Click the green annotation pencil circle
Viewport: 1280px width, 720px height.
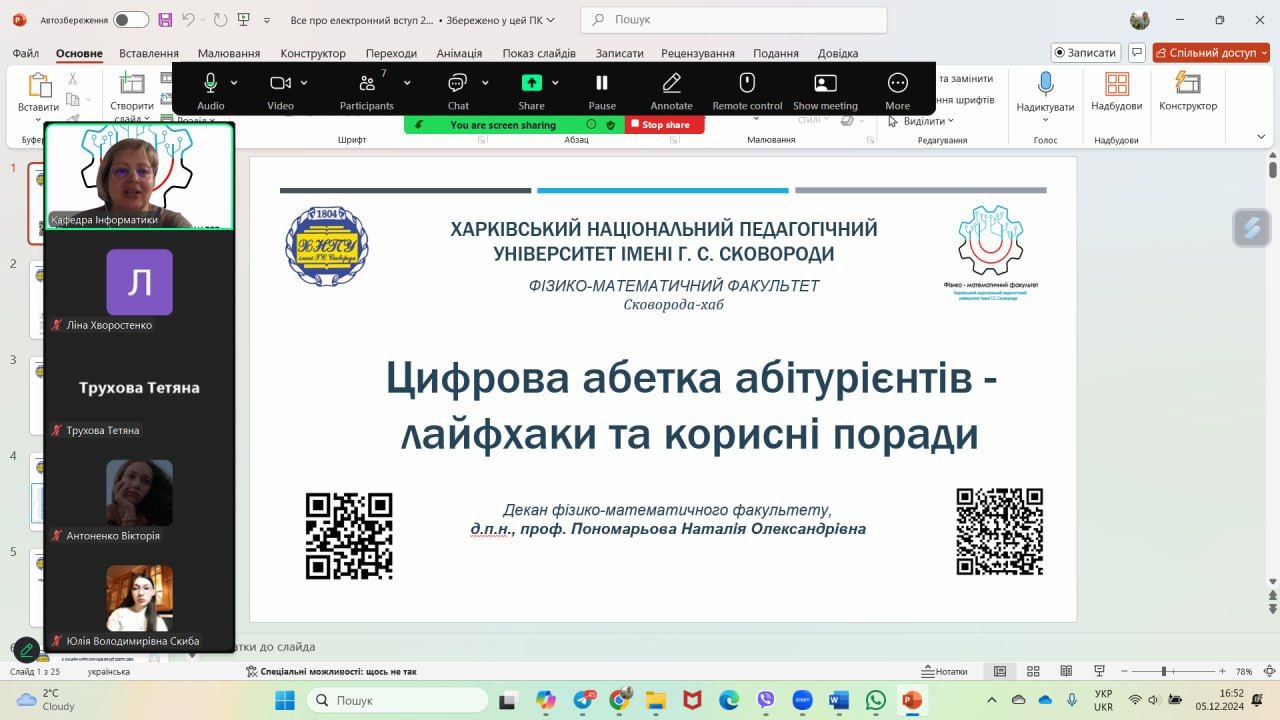coord(27,650)
